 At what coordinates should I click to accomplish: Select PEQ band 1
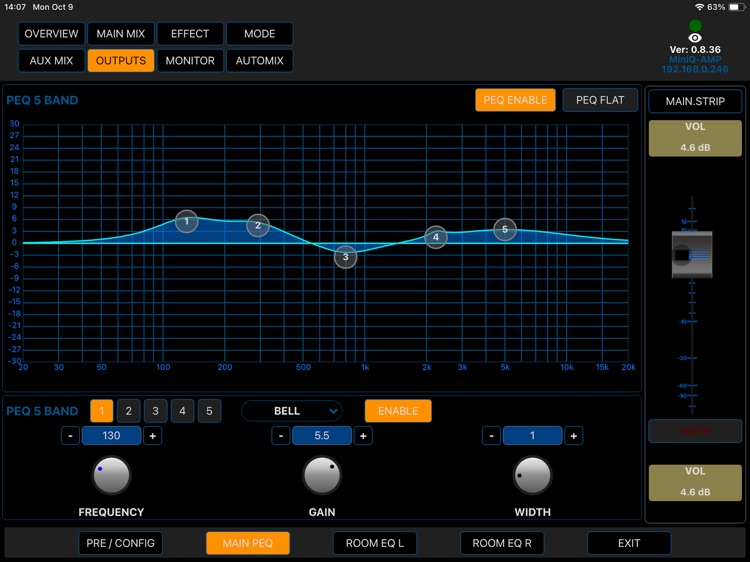tap(101, 411)
